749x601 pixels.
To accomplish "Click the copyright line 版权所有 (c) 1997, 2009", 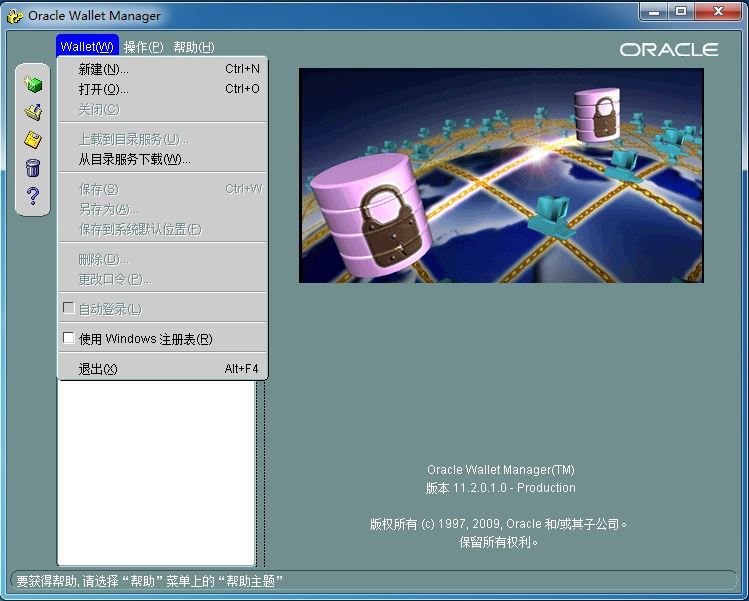I will pos(498,524).
